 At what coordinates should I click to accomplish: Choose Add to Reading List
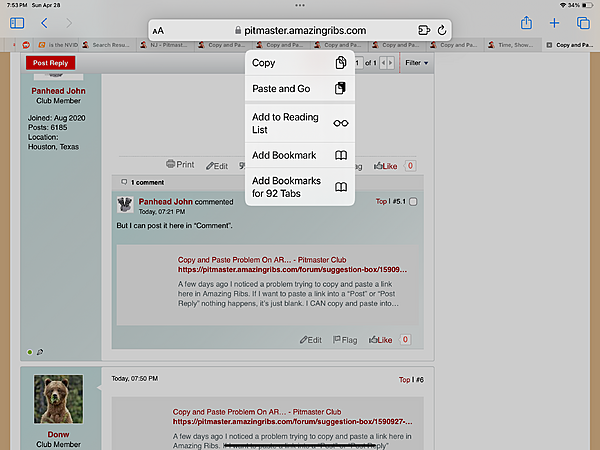click(x=300, y=123)
